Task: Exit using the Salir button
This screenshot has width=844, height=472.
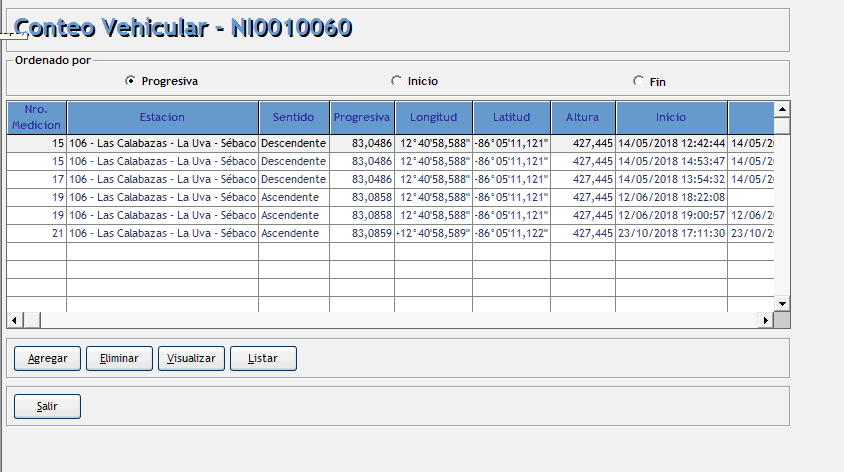Action: [47, 406]
